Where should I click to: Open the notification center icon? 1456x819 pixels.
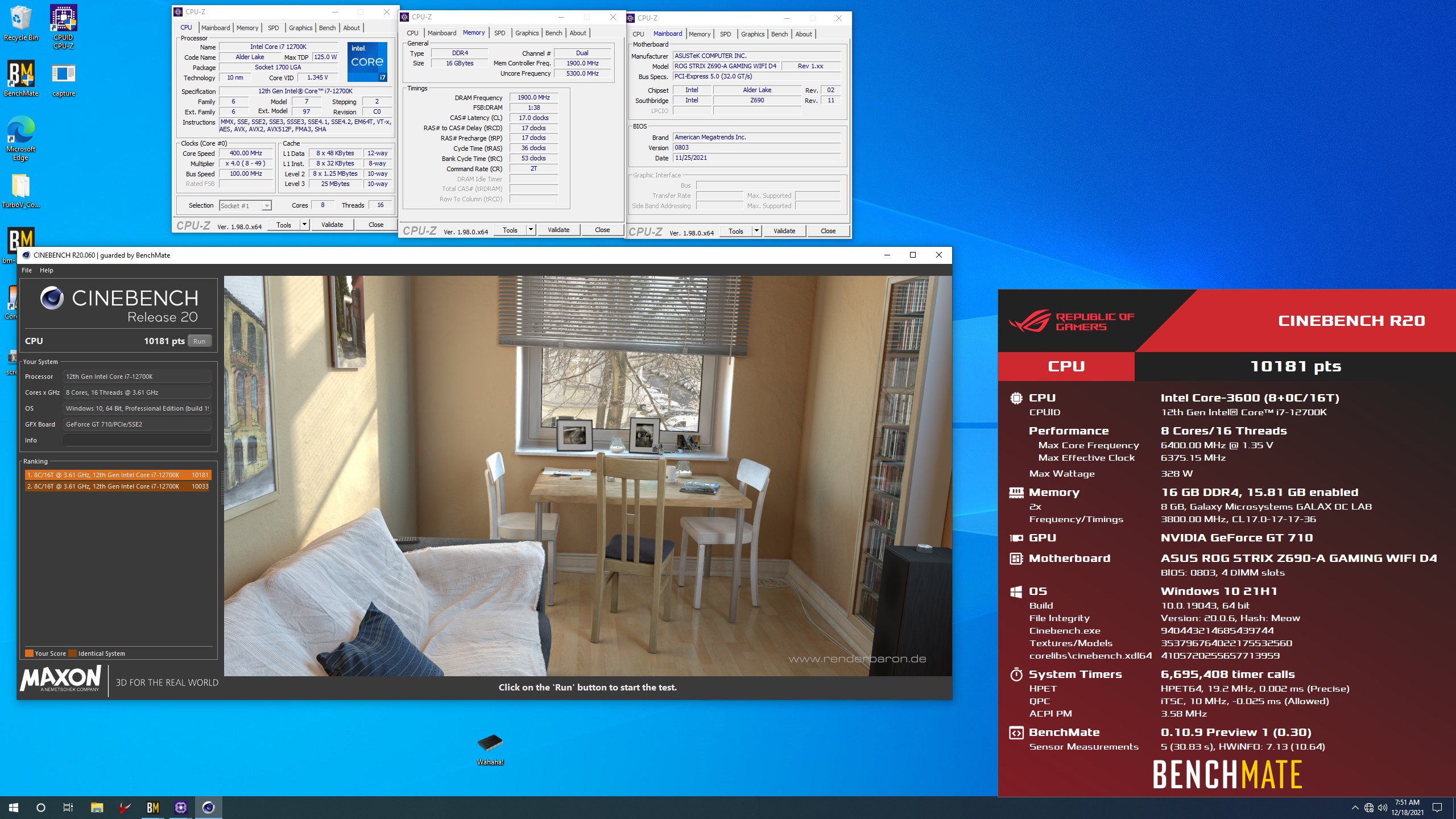pyautogui.click(x=1437, y=808)
